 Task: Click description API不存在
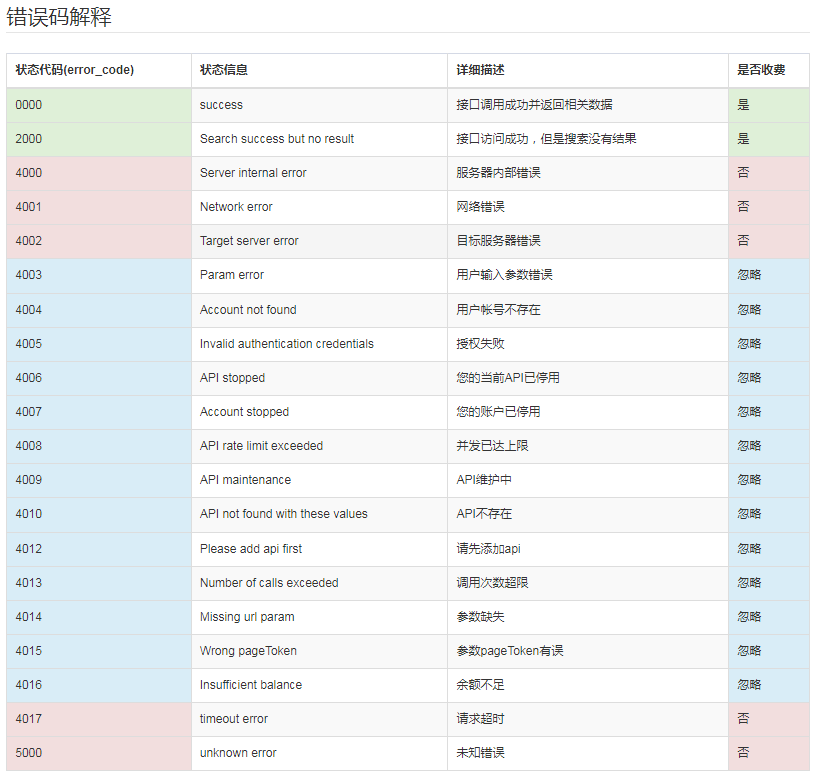click(483, 514)
